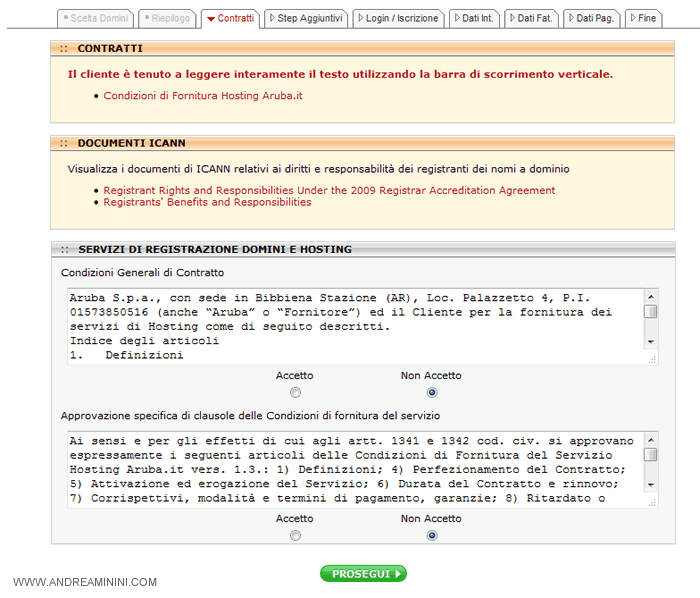Screen dimensions: 700x598
Task: Open Registrants' Benefits and Responsibilities link
Action: pyautogui.click(x=207, y=202)
